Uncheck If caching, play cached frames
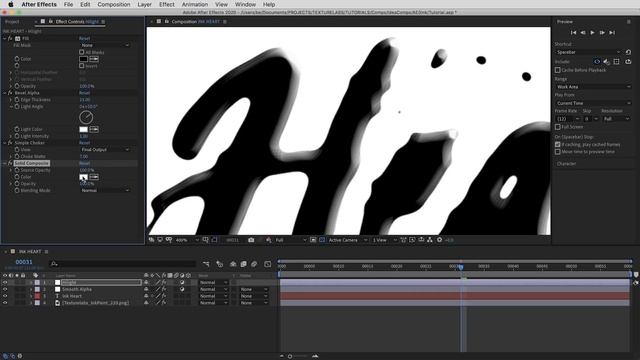 [x=558, y=144]
